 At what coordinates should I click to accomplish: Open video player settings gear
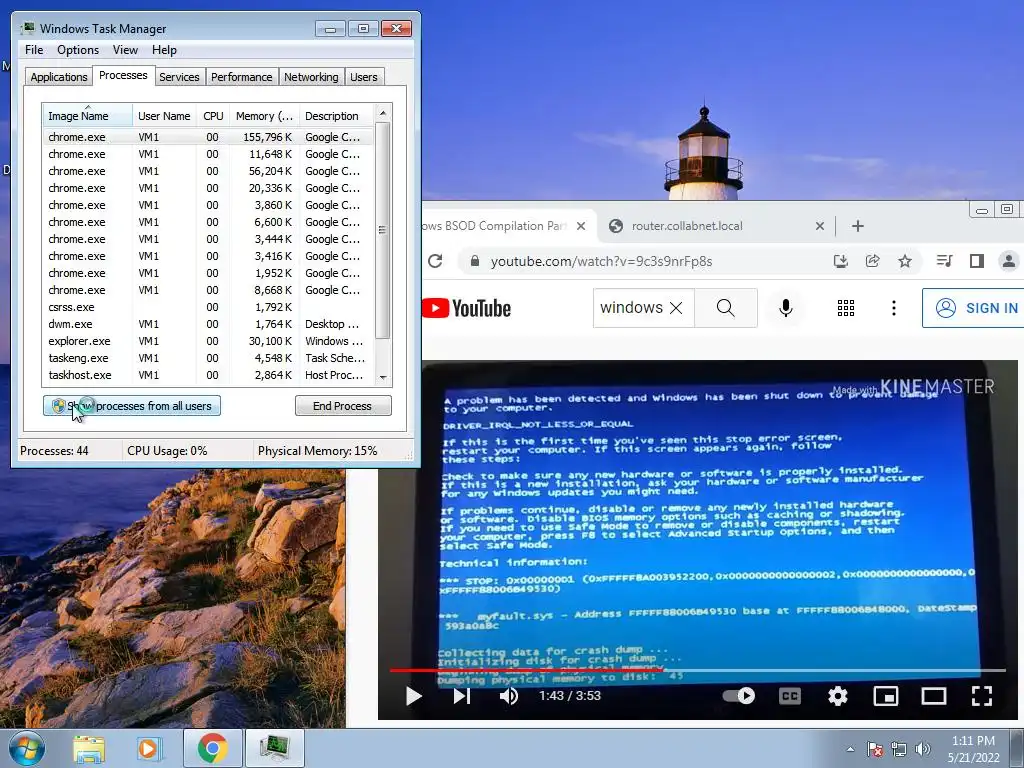[x=838, y=696]
